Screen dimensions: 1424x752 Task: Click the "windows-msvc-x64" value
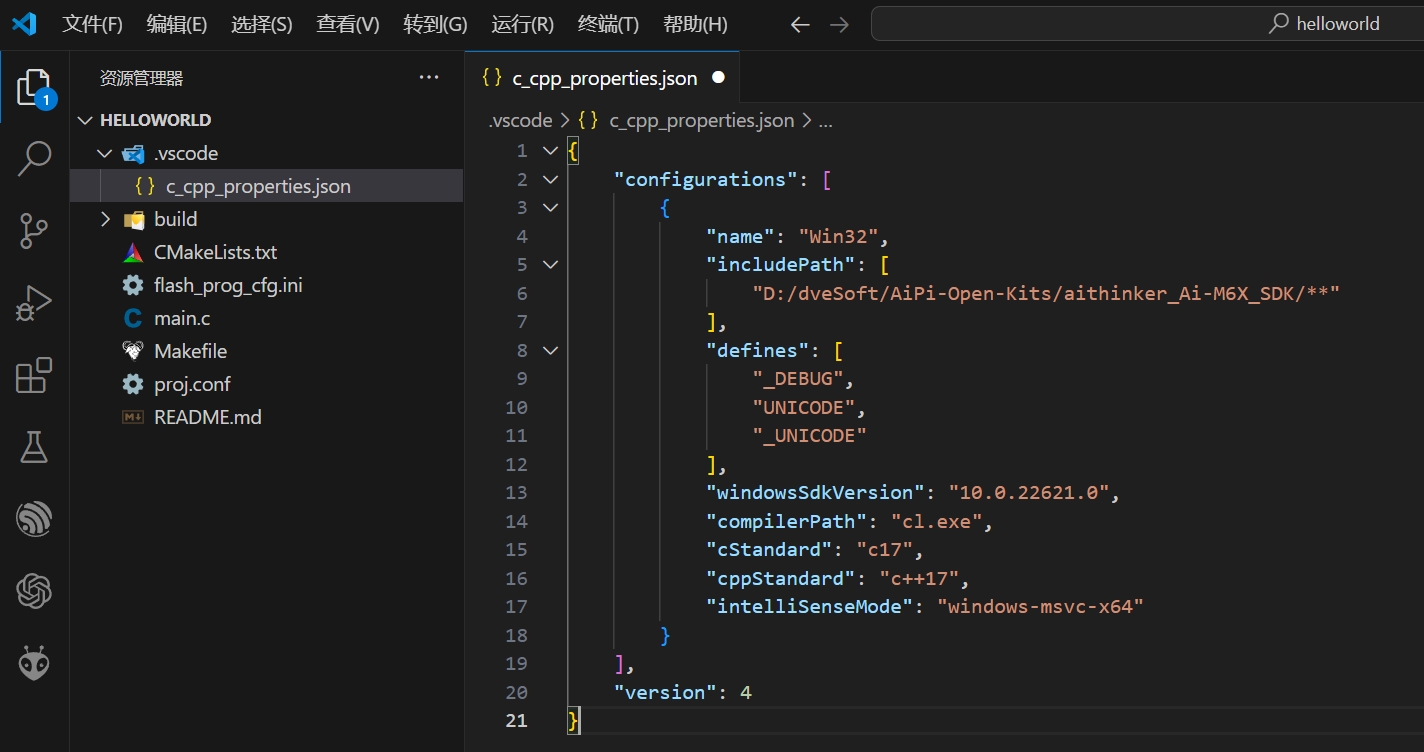[1040, 606]
